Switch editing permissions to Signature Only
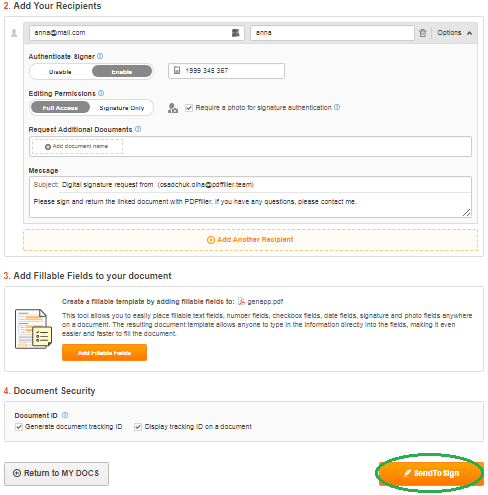The image size is (488, 495). (122, 108)
